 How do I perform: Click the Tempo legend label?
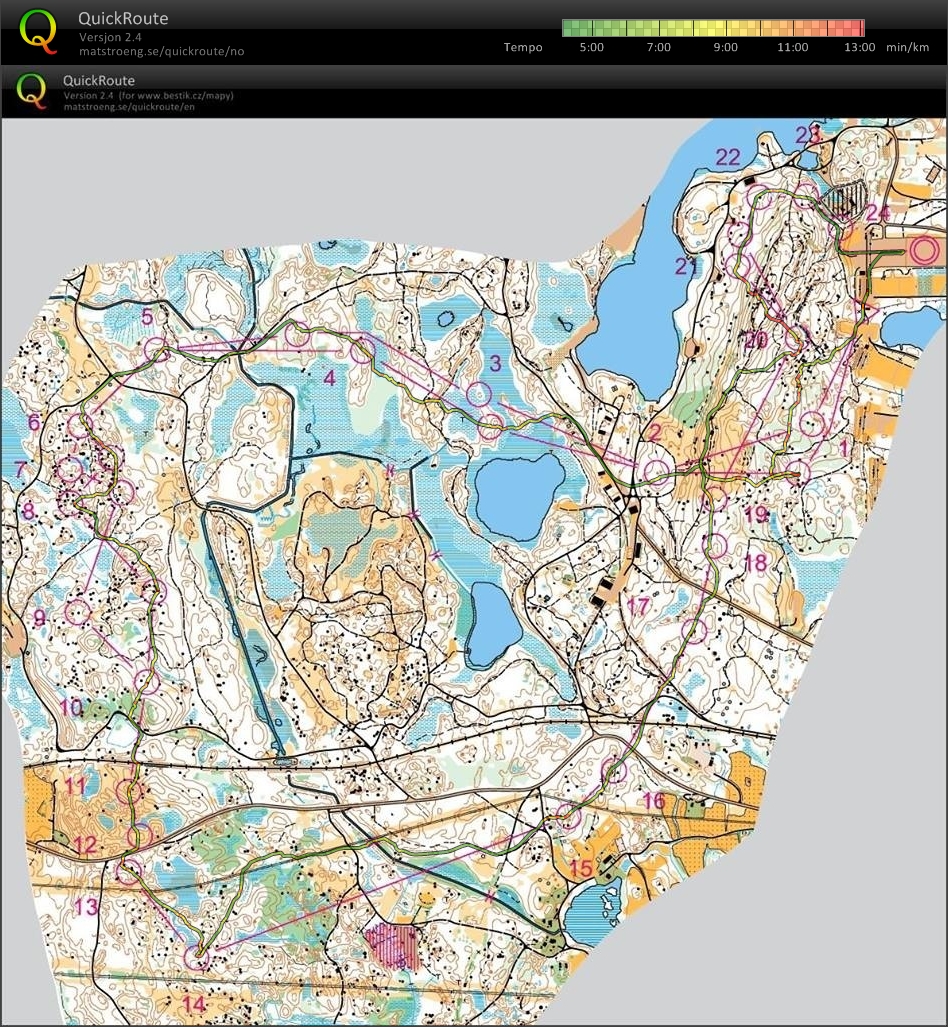[x=523, y=47]
